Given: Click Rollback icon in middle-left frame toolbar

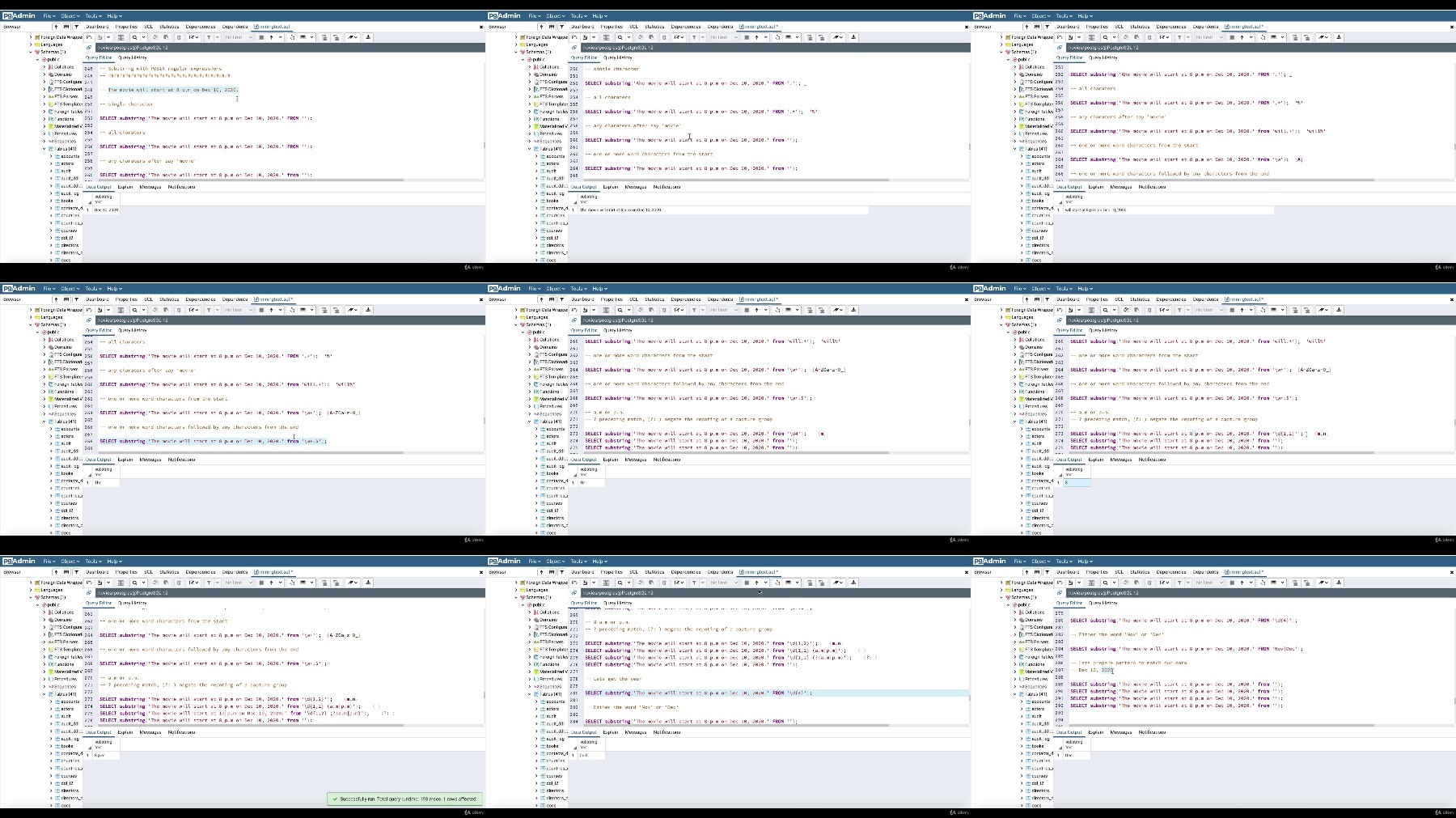Looking at the screenshot, I should [336, 310].
